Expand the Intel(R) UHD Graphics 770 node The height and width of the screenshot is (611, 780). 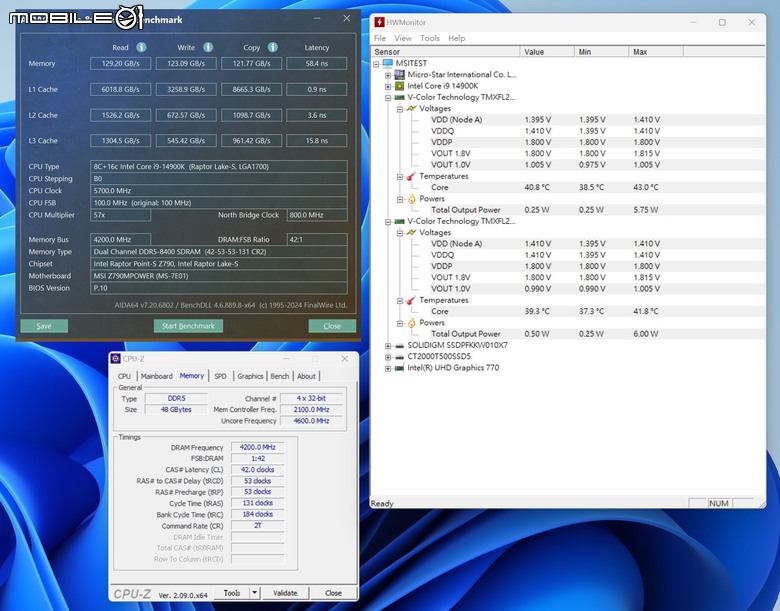pyautogui.click(x=388, y=369)
